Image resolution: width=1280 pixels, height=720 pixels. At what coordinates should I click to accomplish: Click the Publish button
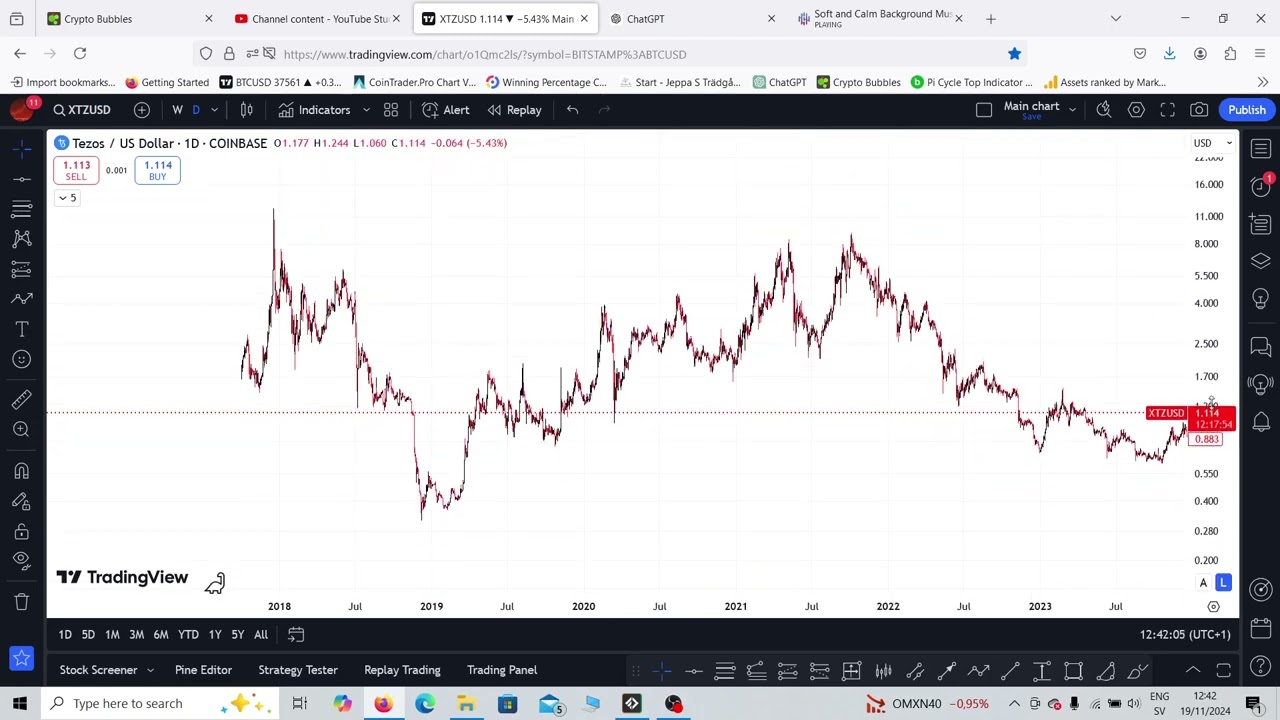click(1247, 110)
